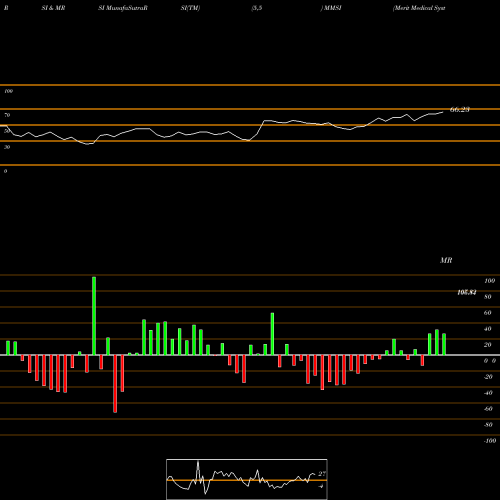Screen dimensions: 500x500
Task: Click the '-60' label on MR axis
Action: (x=488, y=409)
